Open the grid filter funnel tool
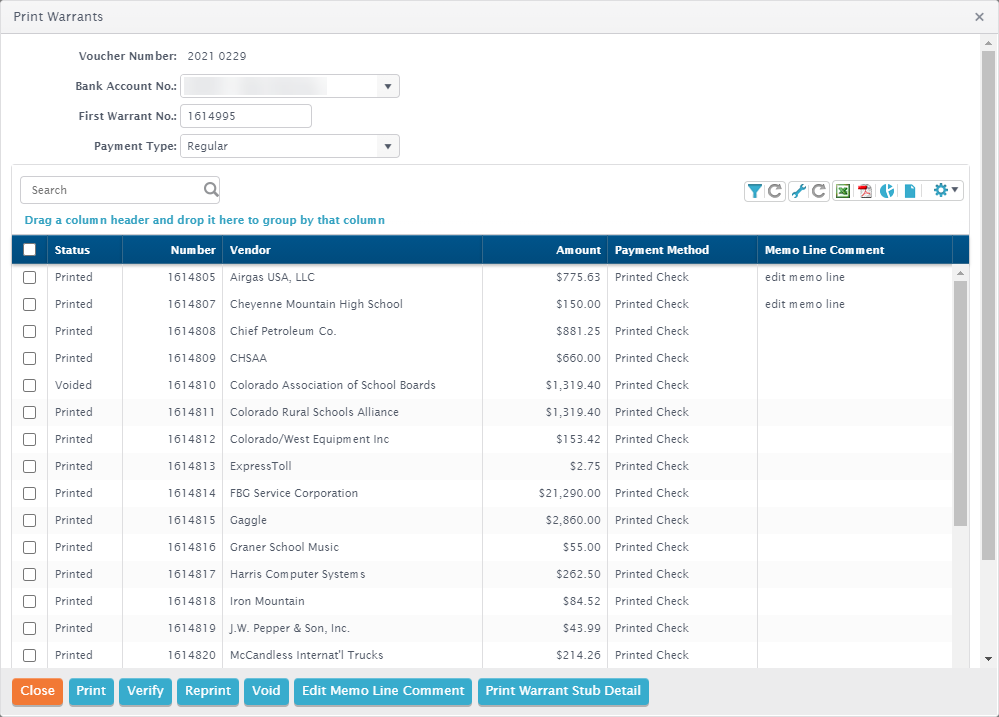This screenshot has width=999, height=717. tap(754, 191)
